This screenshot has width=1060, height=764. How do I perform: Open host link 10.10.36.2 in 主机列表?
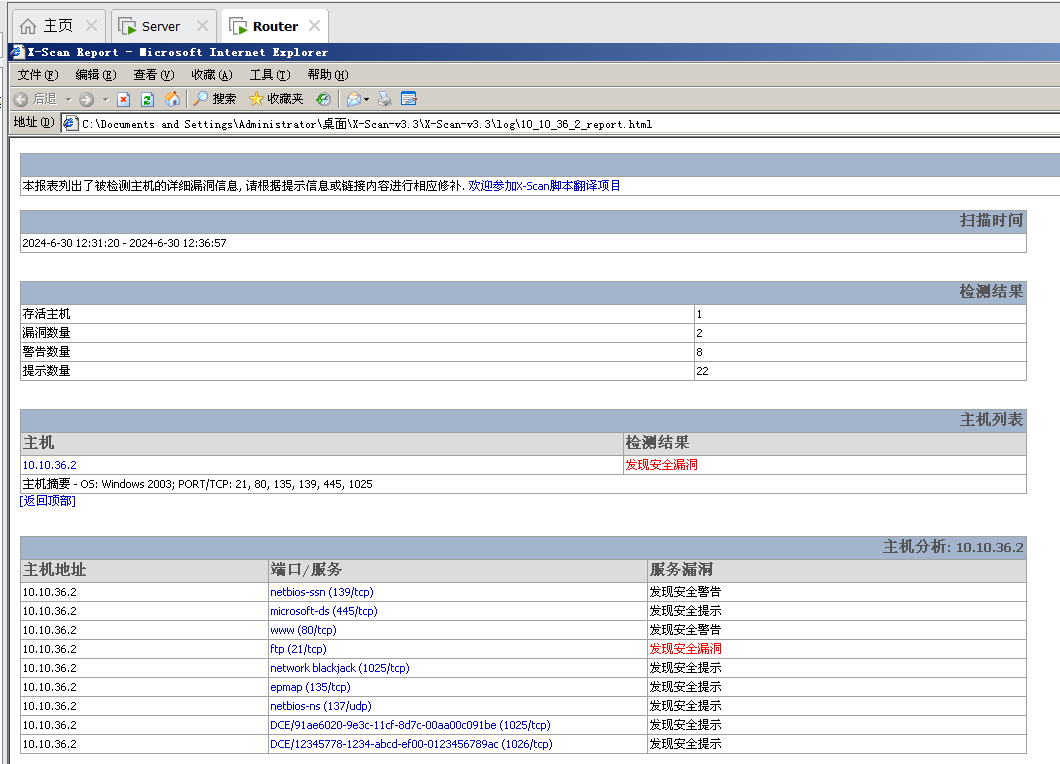[x=49, y=464]
